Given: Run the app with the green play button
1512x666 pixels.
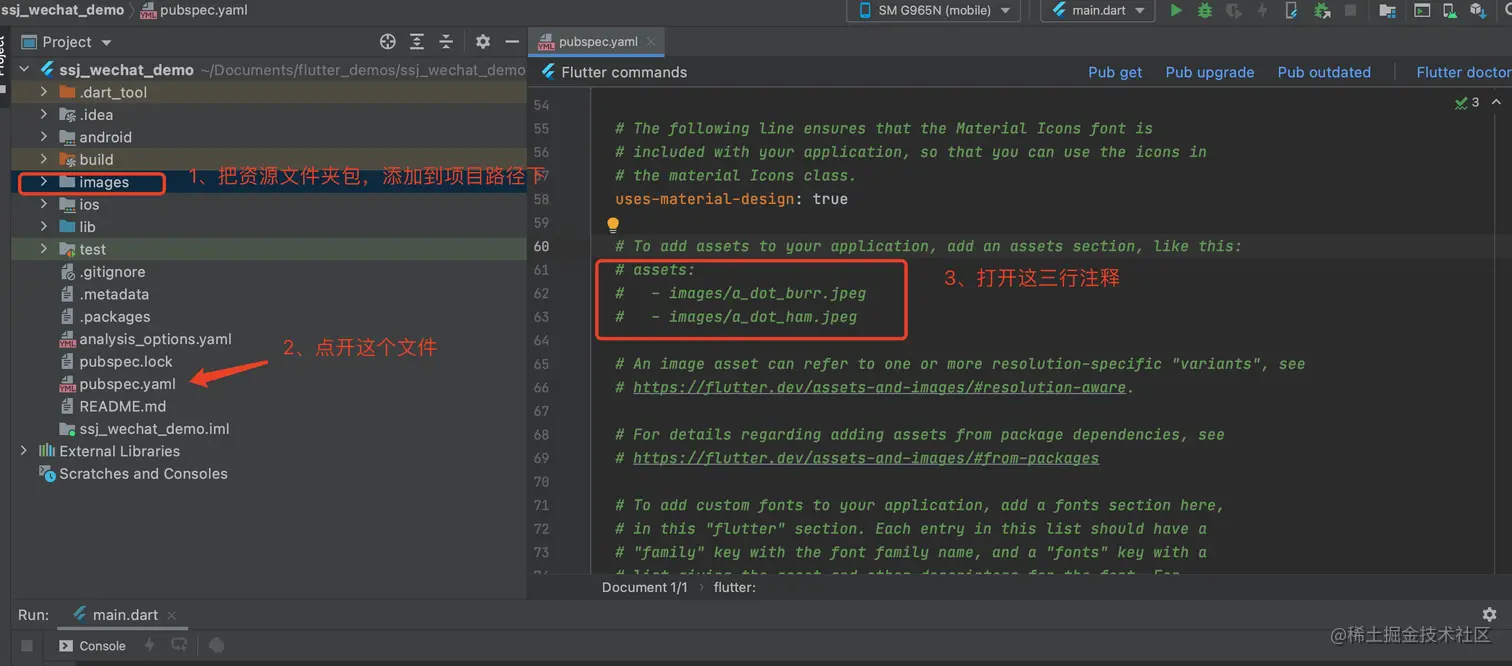Looking at the screenshot, I should 1176,10.
